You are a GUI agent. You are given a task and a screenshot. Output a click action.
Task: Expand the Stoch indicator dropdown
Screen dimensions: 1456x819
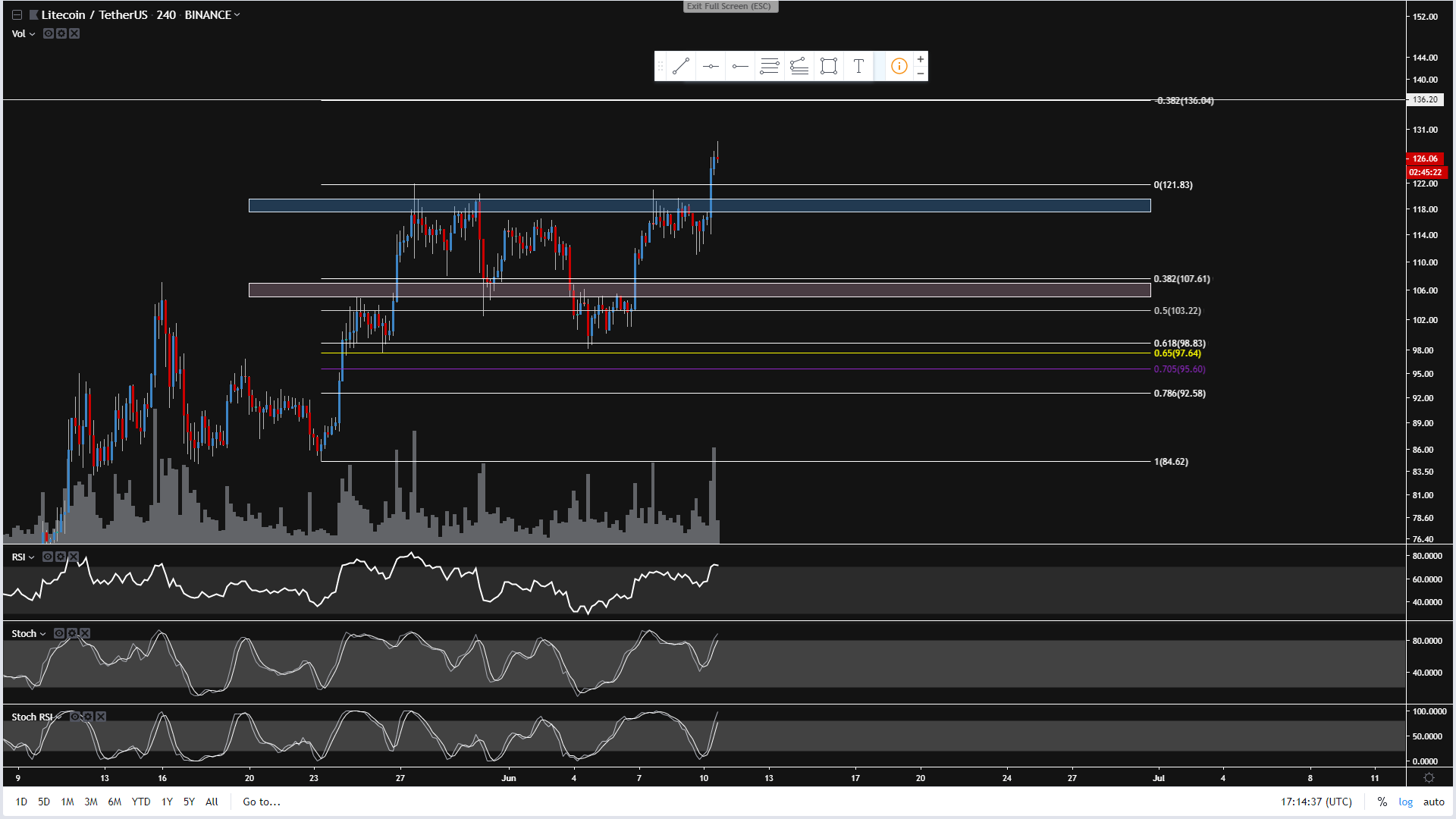[x=42, y=634]
